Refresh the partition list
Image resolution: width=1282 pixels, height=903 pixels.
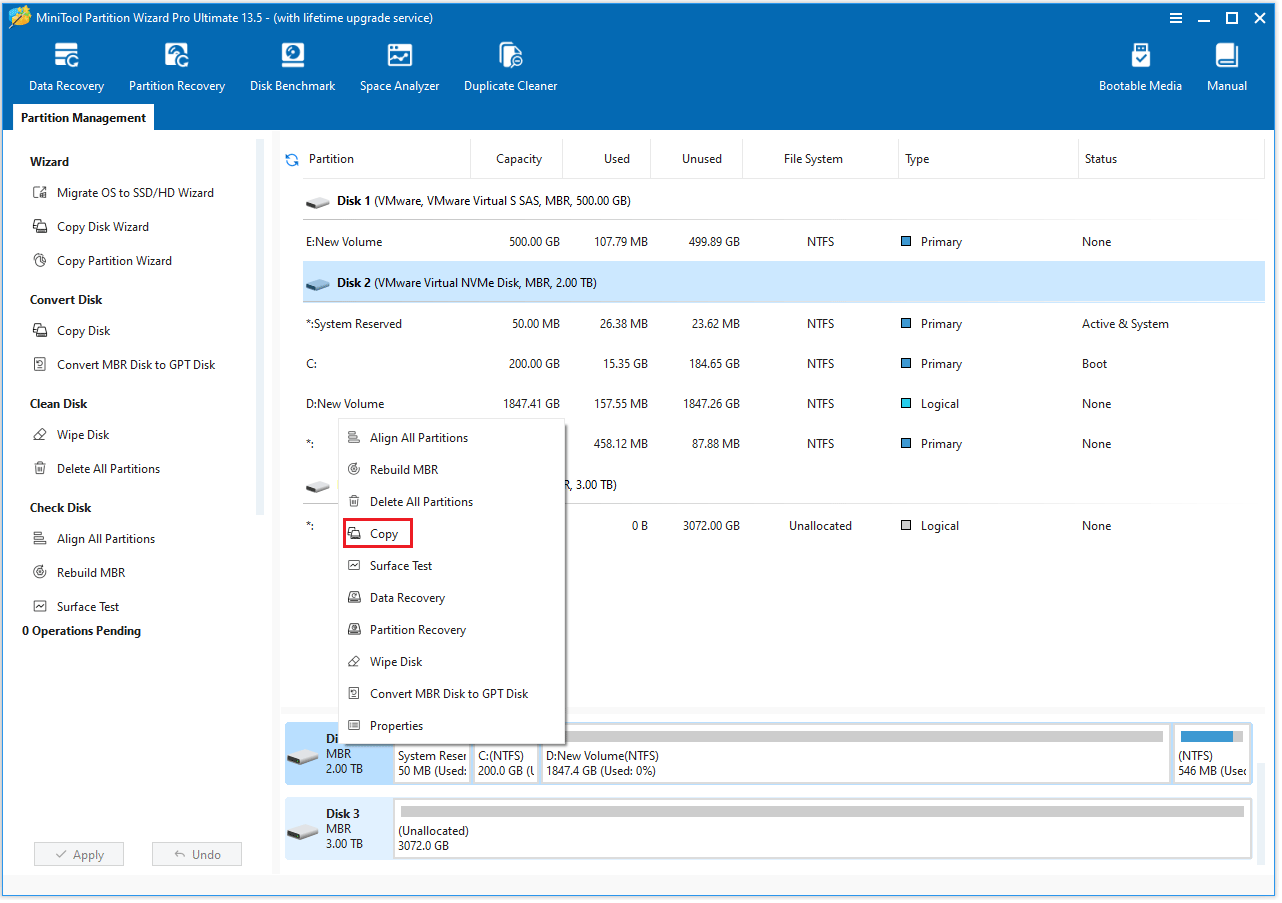pos(291,158)
